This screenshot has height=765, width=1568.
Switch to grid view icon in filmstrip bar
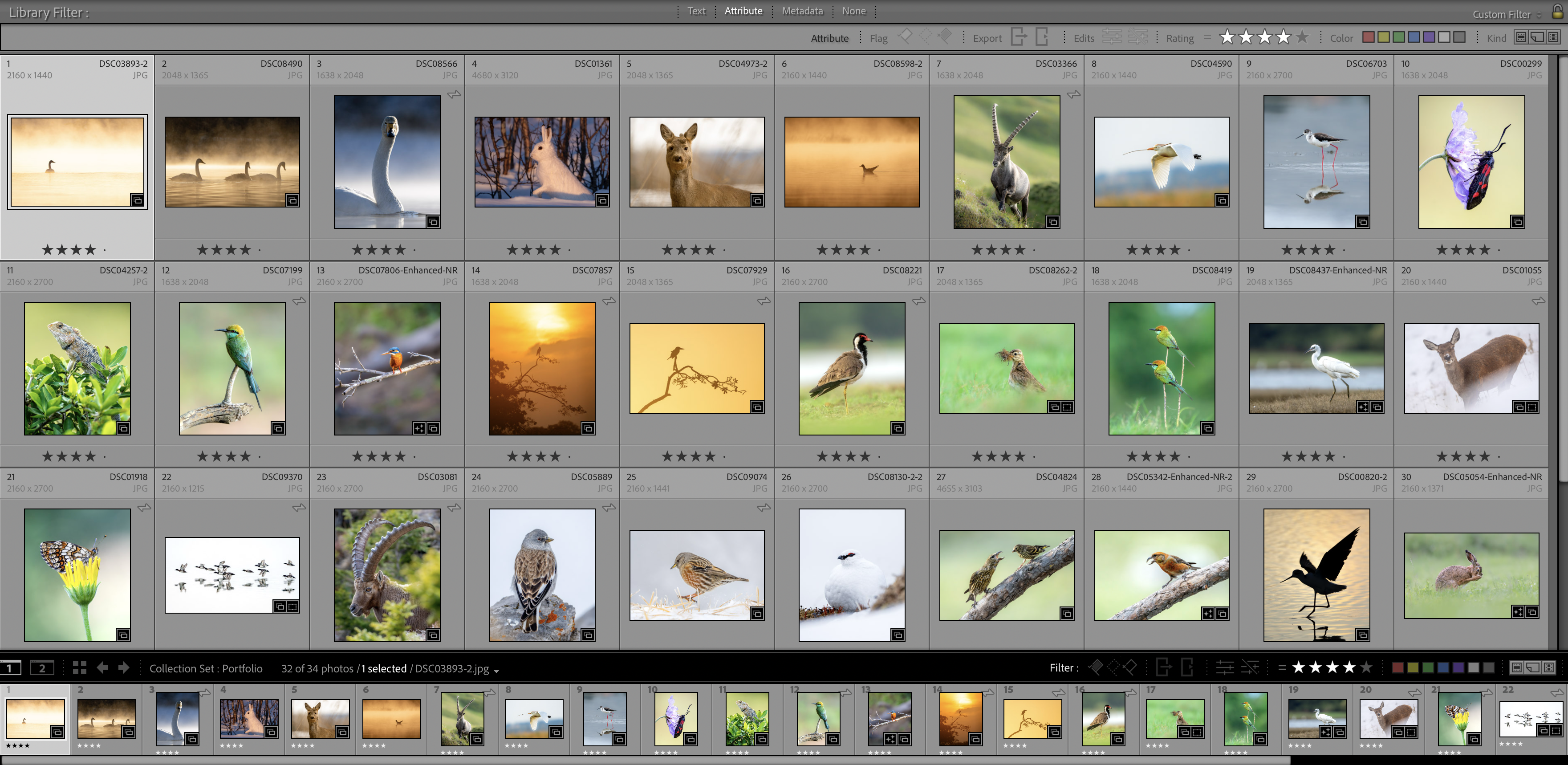click(79, 668)
